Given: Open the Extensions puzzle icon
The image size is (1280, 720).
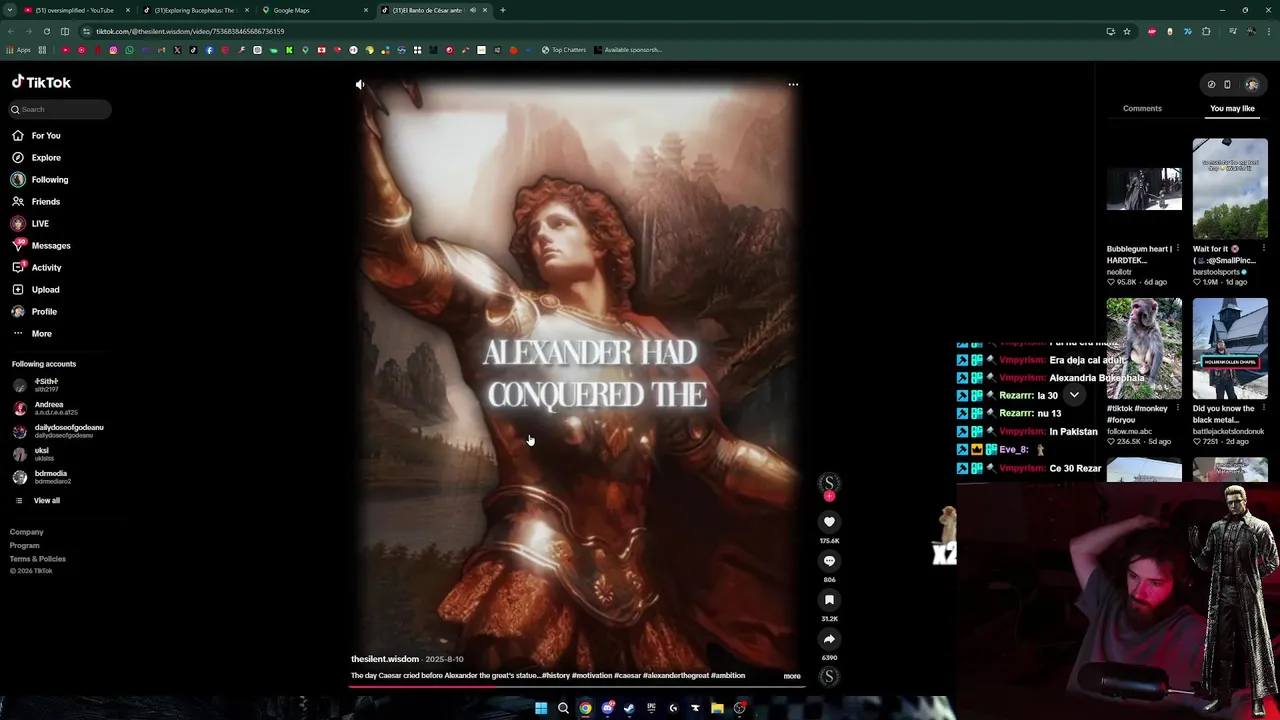Looking at the screenshot, I should tap(1205, 32).
